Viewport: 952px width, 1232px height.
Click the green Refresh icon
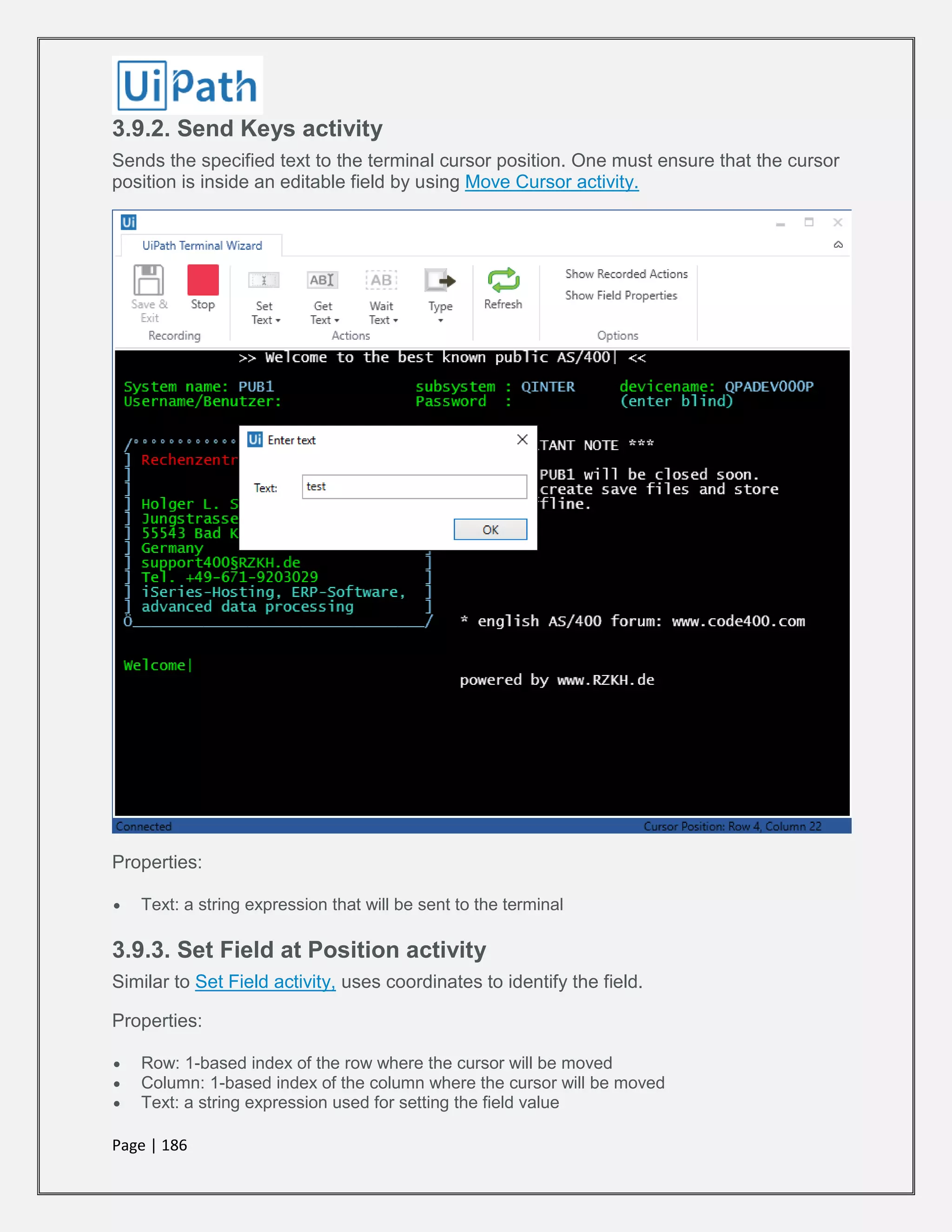point(503,280)
